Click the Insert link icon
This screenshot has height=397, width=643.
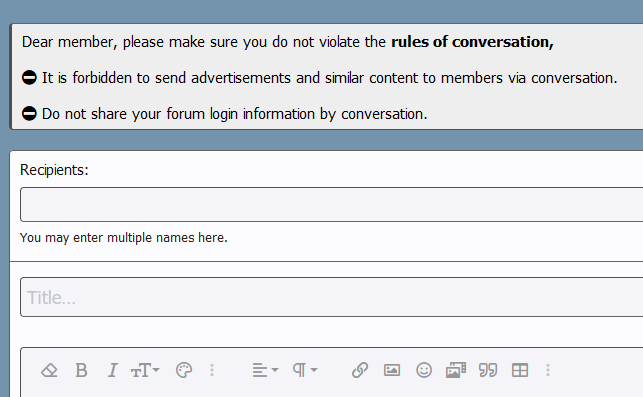pos(360,370)
